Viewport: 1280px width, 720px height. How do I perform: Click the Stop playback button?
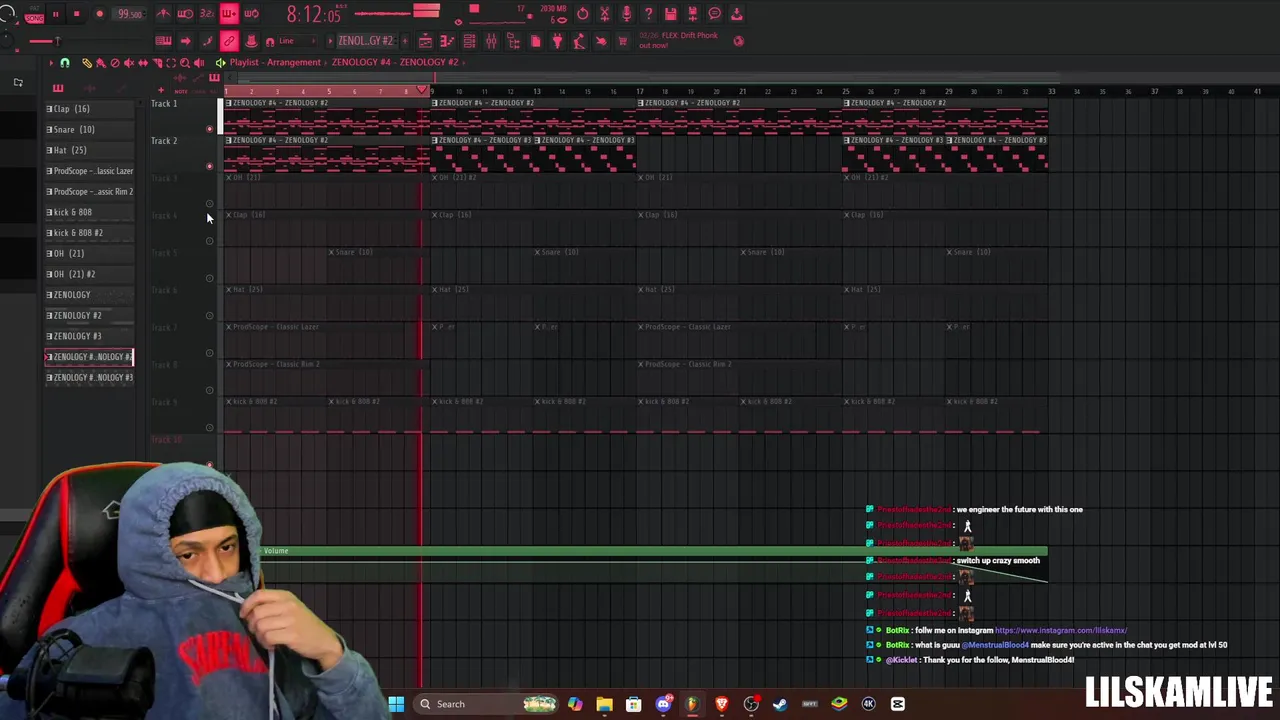[x=77, y=14]
